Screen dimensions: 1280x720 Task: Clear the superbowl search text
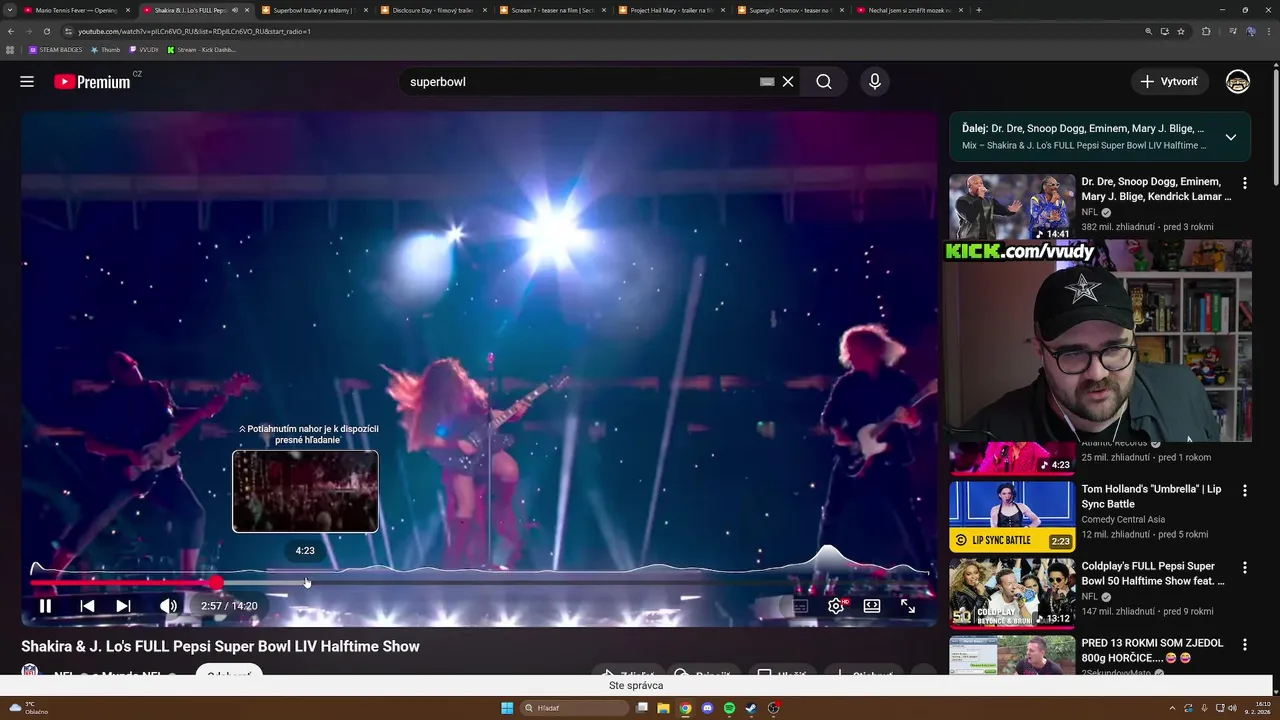pos(788,82)
